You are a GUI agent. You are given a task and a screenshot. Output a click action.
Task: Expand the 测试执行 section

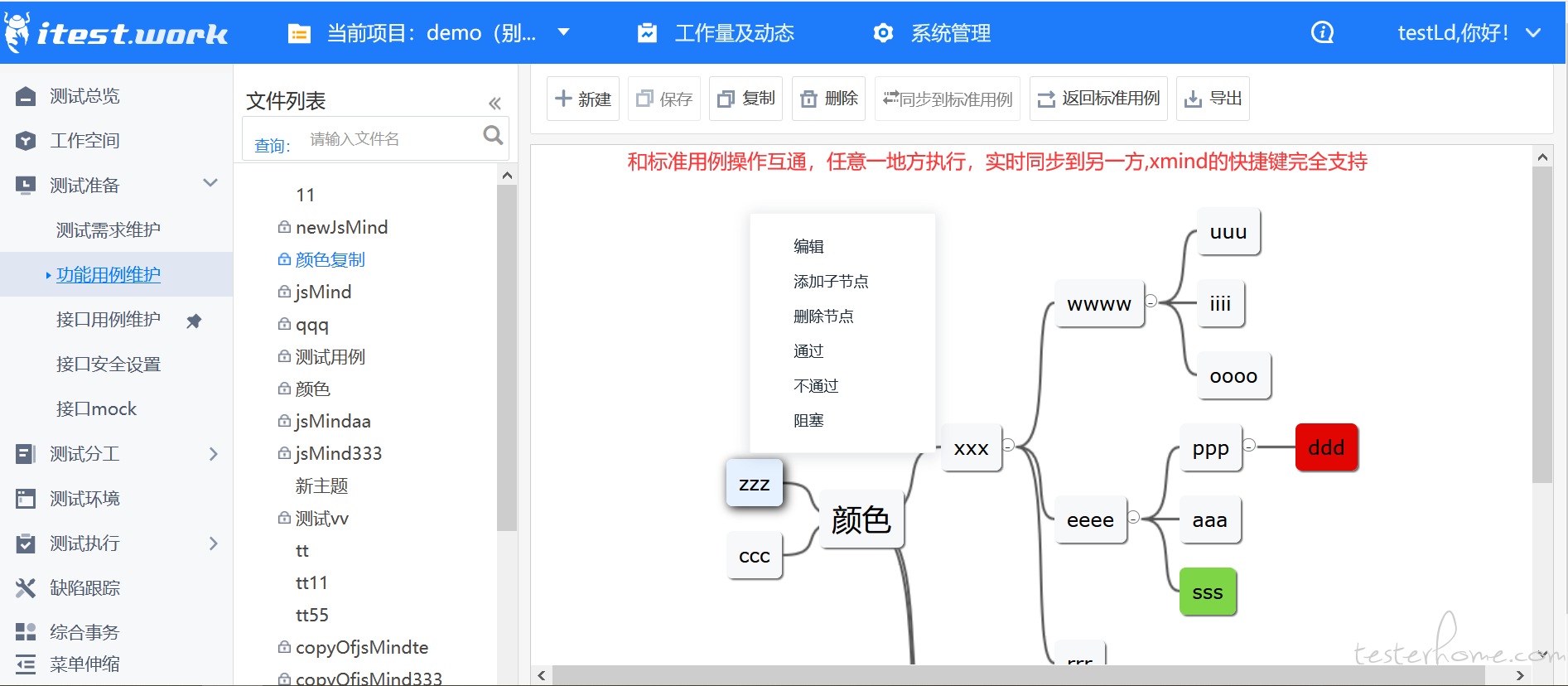tap(213, 543)
